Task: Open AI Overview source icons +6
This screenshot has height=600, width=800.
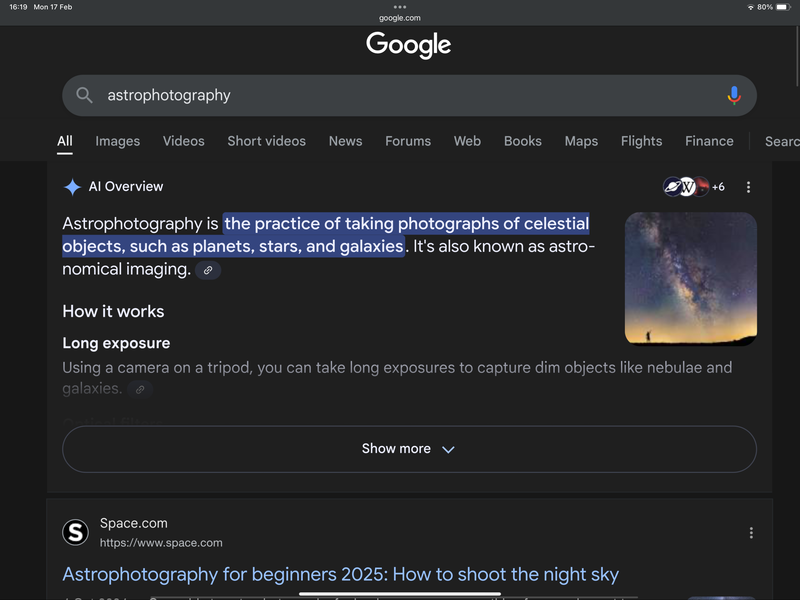Action: (x=693, y=187)
